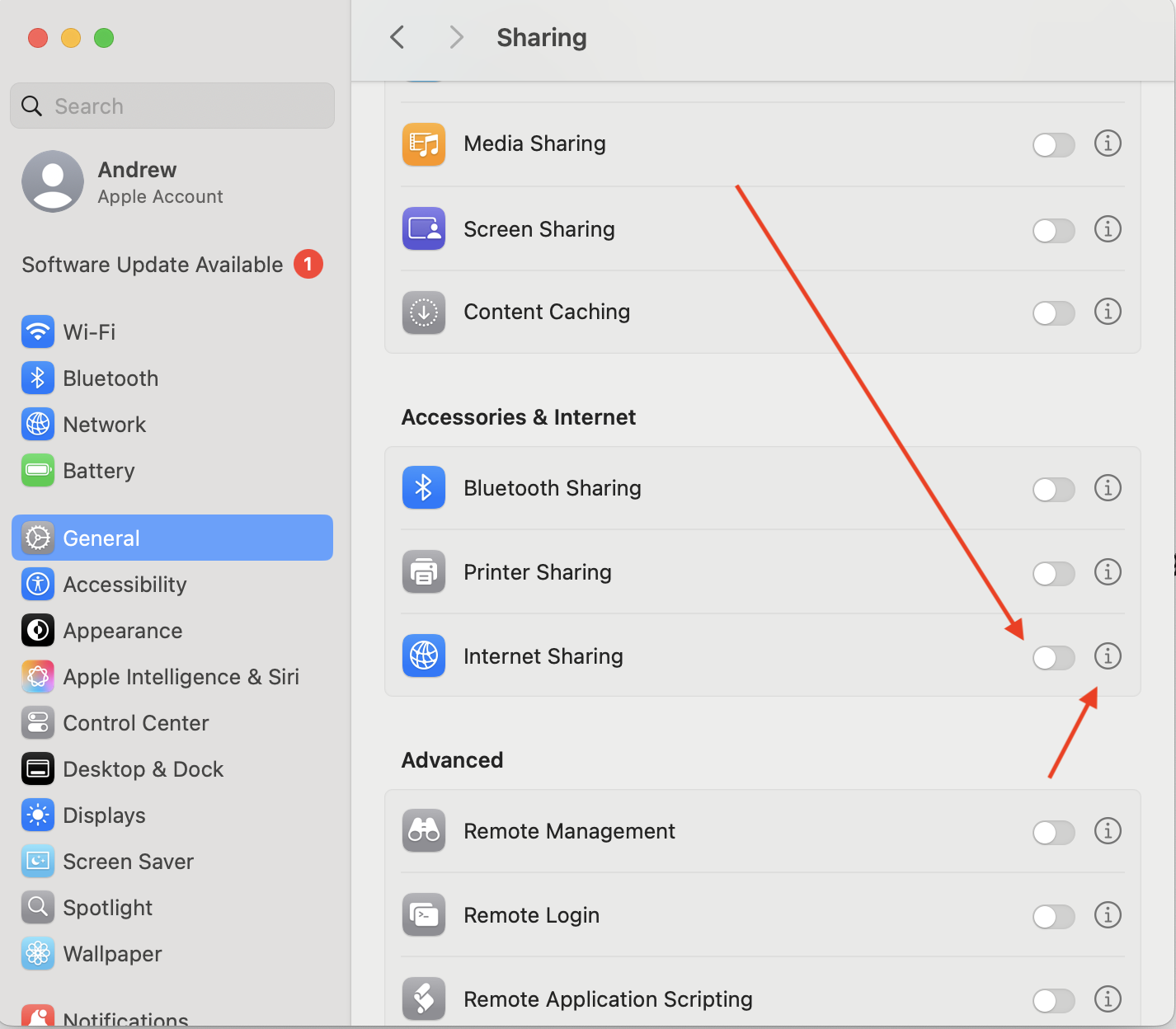This screenshot has height=1029, width=1176.
Task: Turn on Screen Sharing switch
Action: click(x=1053, y=230)
